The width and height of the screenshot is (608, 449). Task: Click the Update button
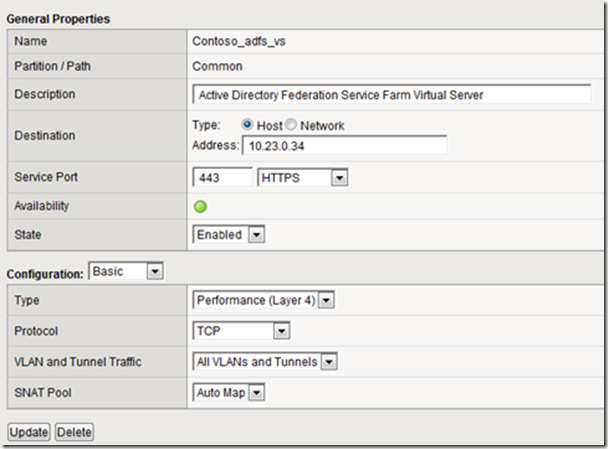(29, 432)
